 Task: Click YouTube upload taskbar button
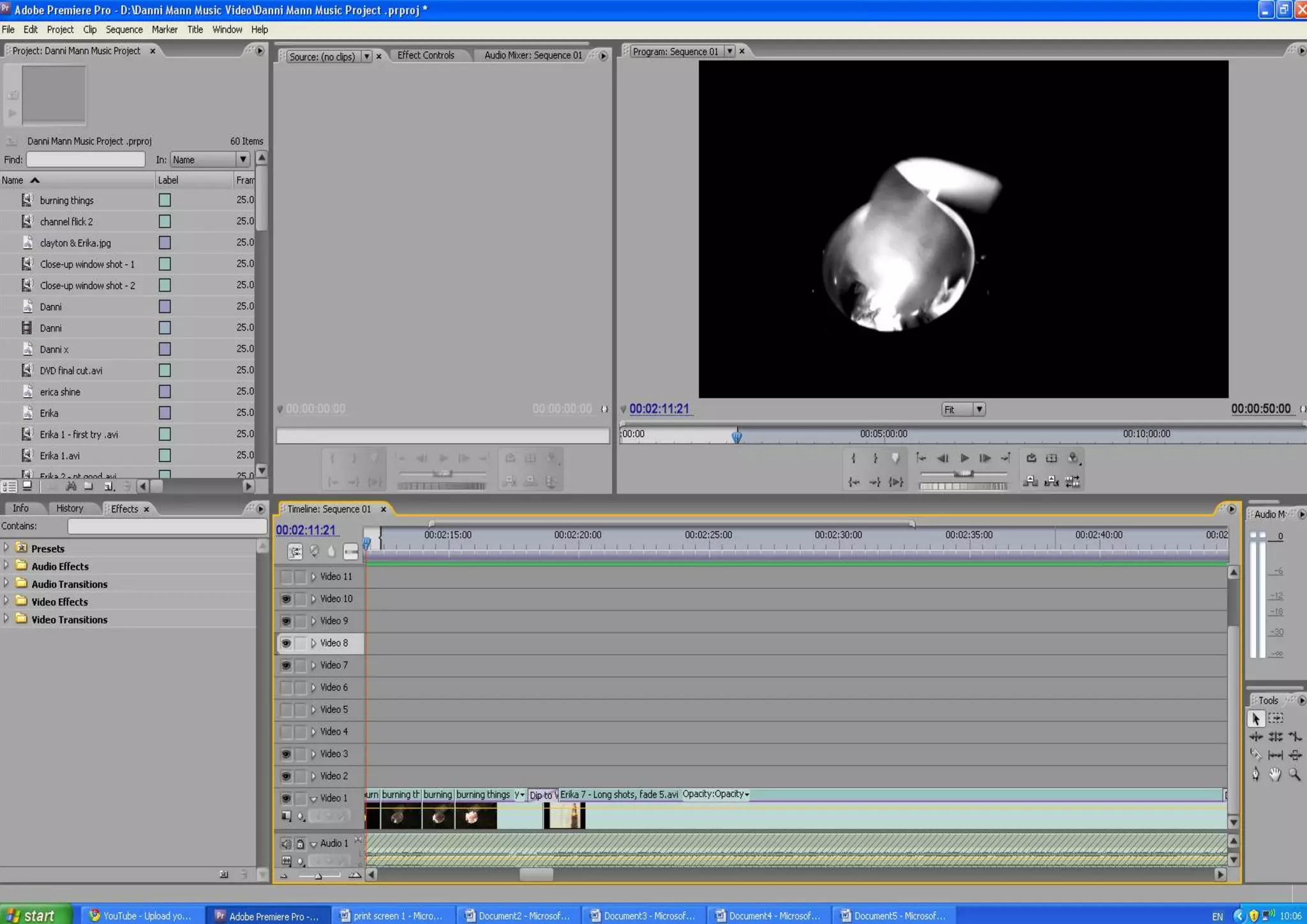pyautogui.click(x=140, y=916)
